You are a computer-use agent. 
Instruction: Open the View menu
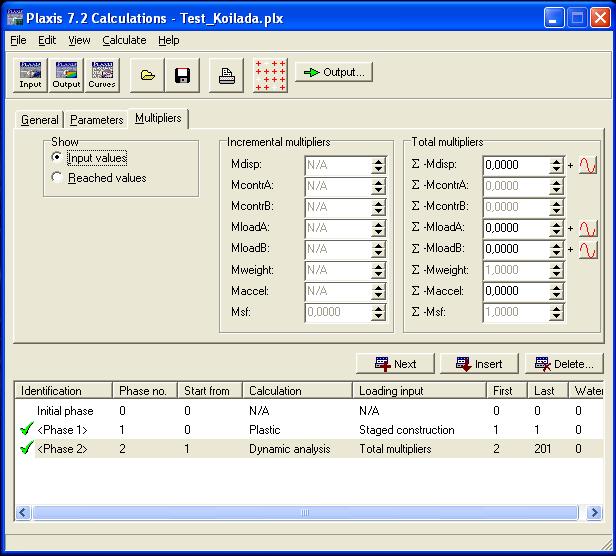(79, 40)
